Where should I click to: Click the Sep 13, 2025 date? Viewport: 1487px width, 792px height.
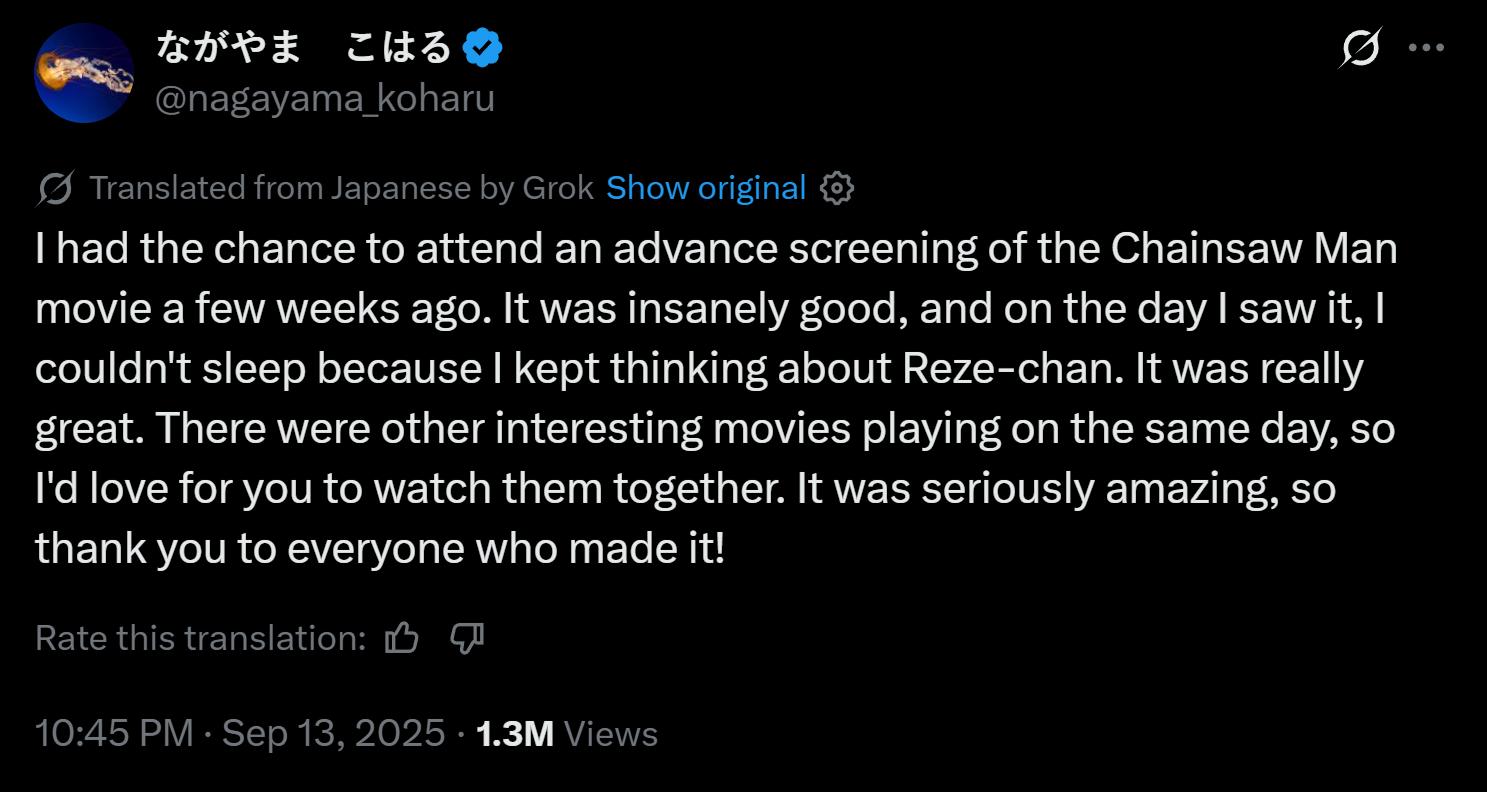click(x=333, y=734)
